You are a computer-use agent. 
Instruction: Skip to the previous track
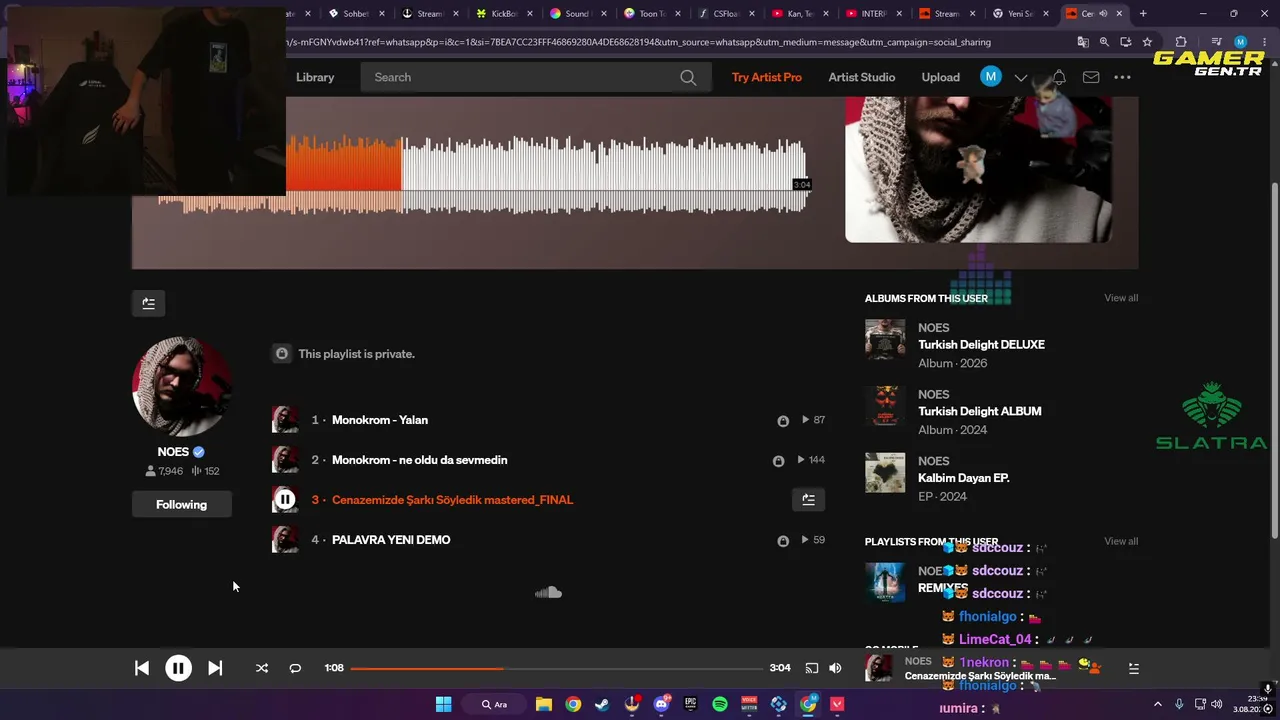pos(142,668)
